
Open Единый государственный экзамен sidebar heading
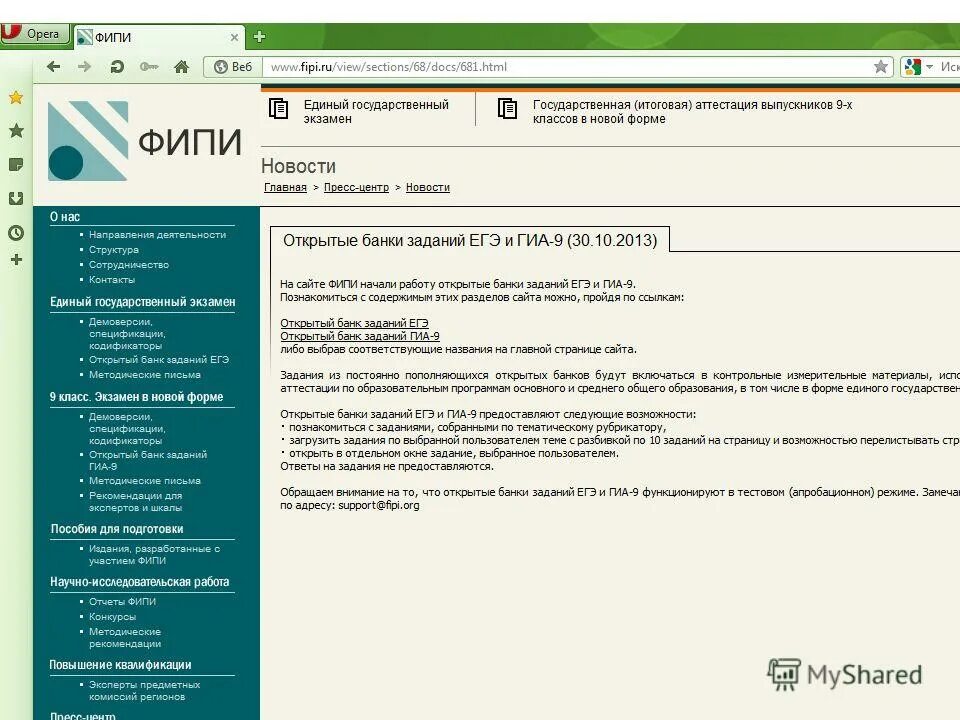pyautogui.click(x=143, y=302)
